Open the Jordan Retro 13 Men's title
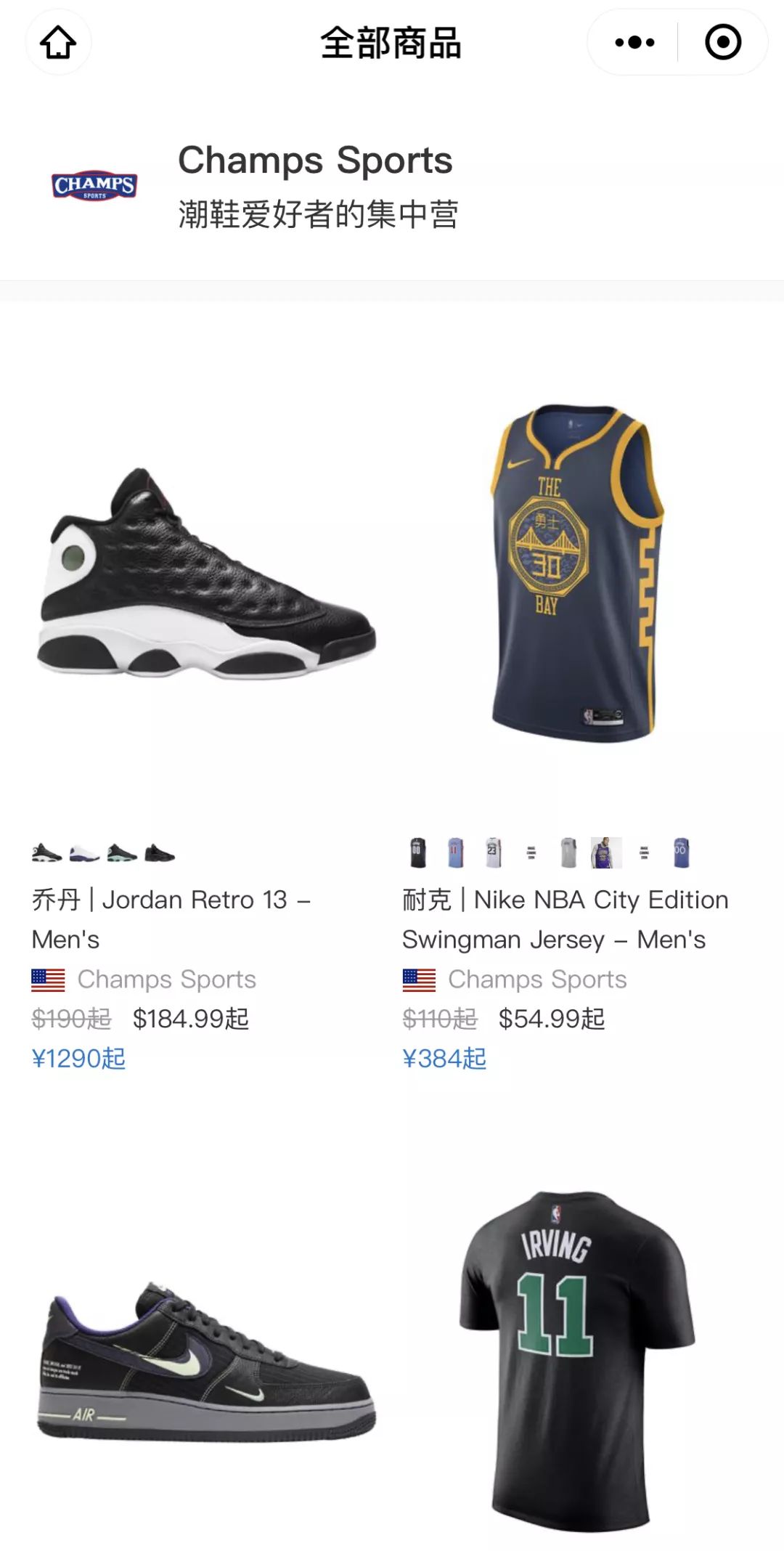784x1551 pixels. click(171, 919)
